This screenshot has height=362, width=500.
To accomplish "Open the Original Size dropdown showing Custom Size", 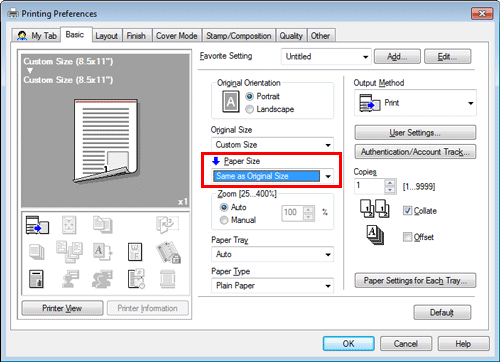I will click(x=272, y=145).
